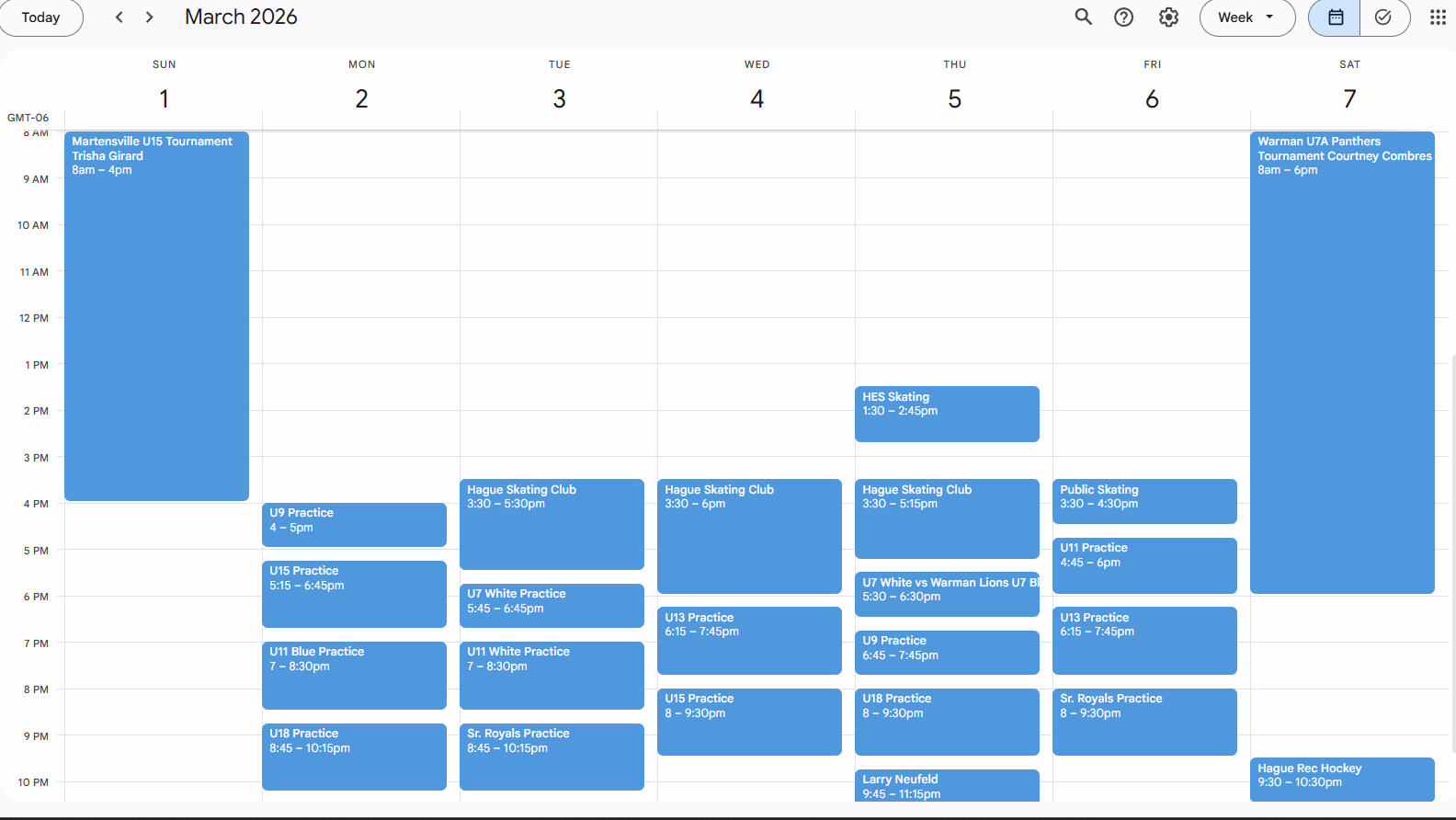This screenshot has width=1456, height=820.
Task: Go to the previous week
Action: click(119, 17)
